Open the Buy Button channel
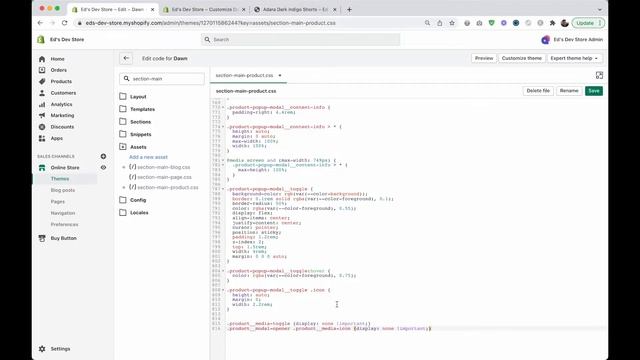 pos(63,238)
